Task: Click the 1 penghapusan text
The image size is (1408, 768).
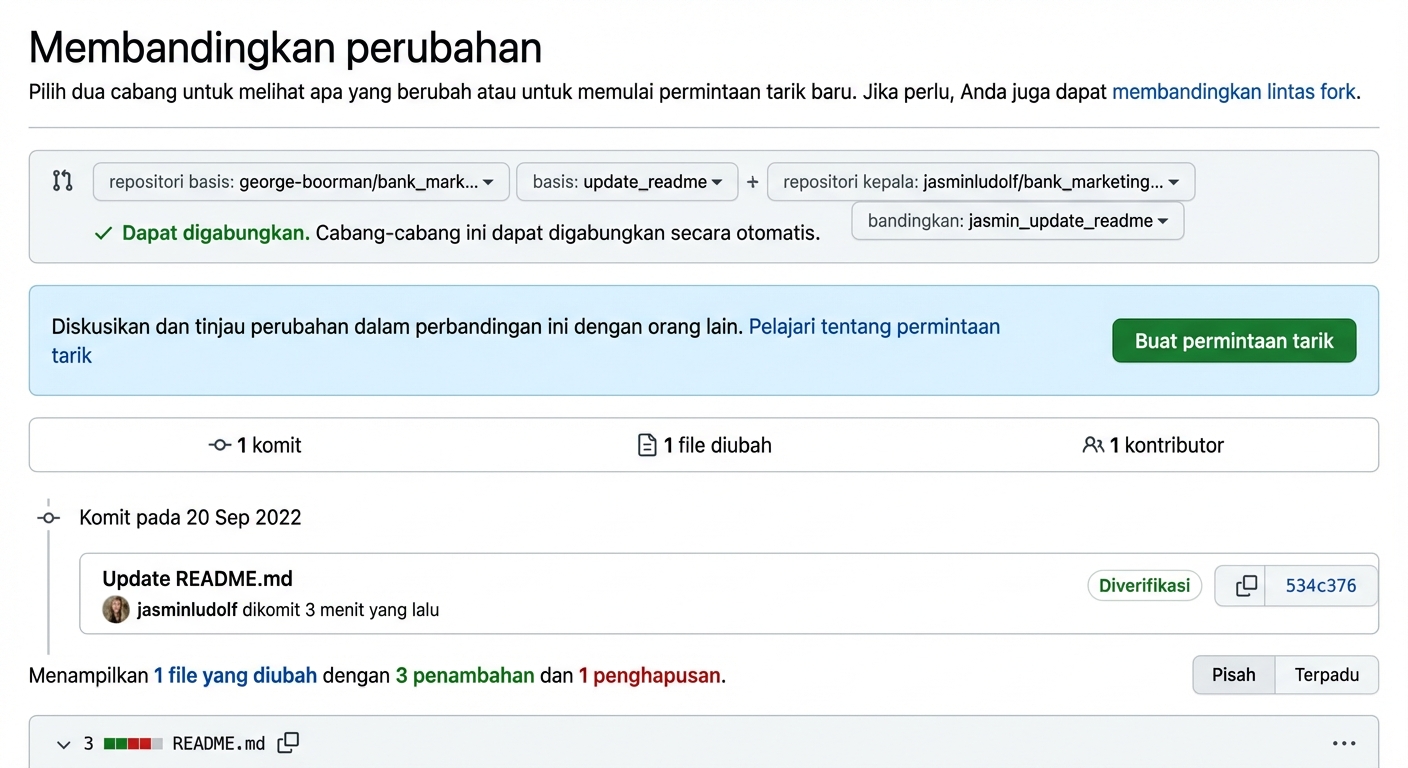Action: coord(650,675)
